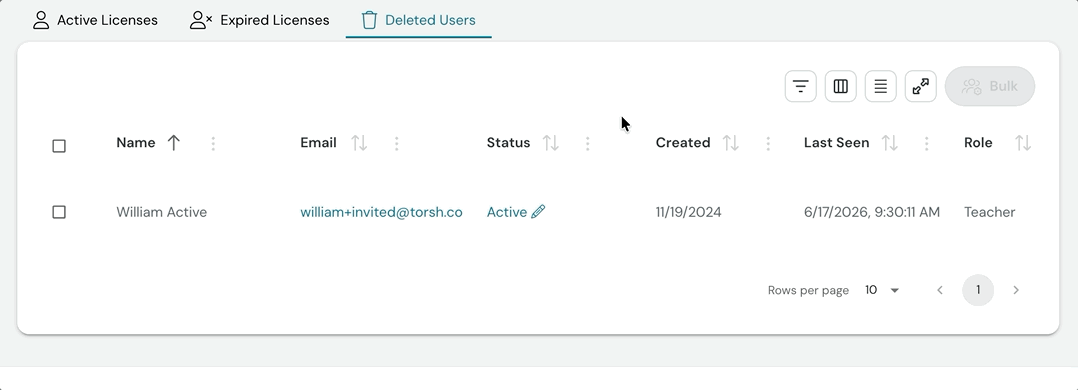Click the Created column header label

683,142
